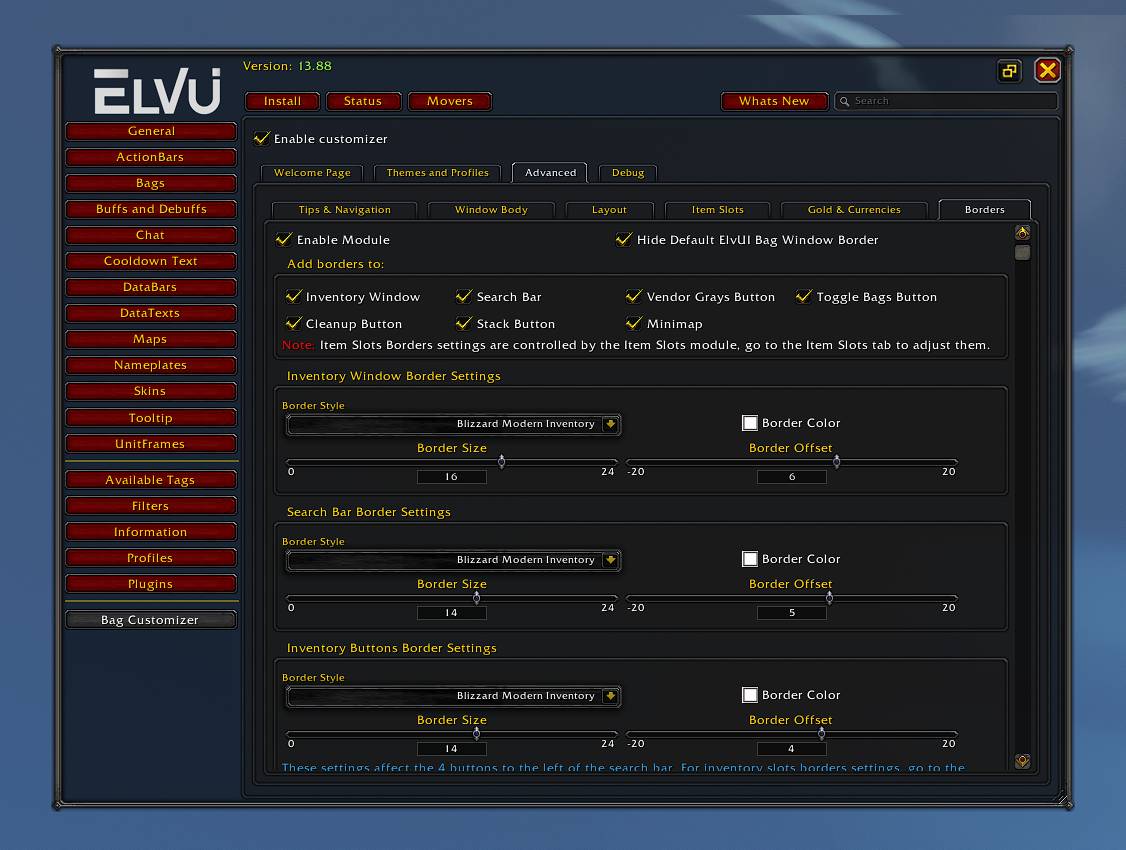Open Available Tags in sidebar
Screen dimensions: 1126x850
(151, 480)
